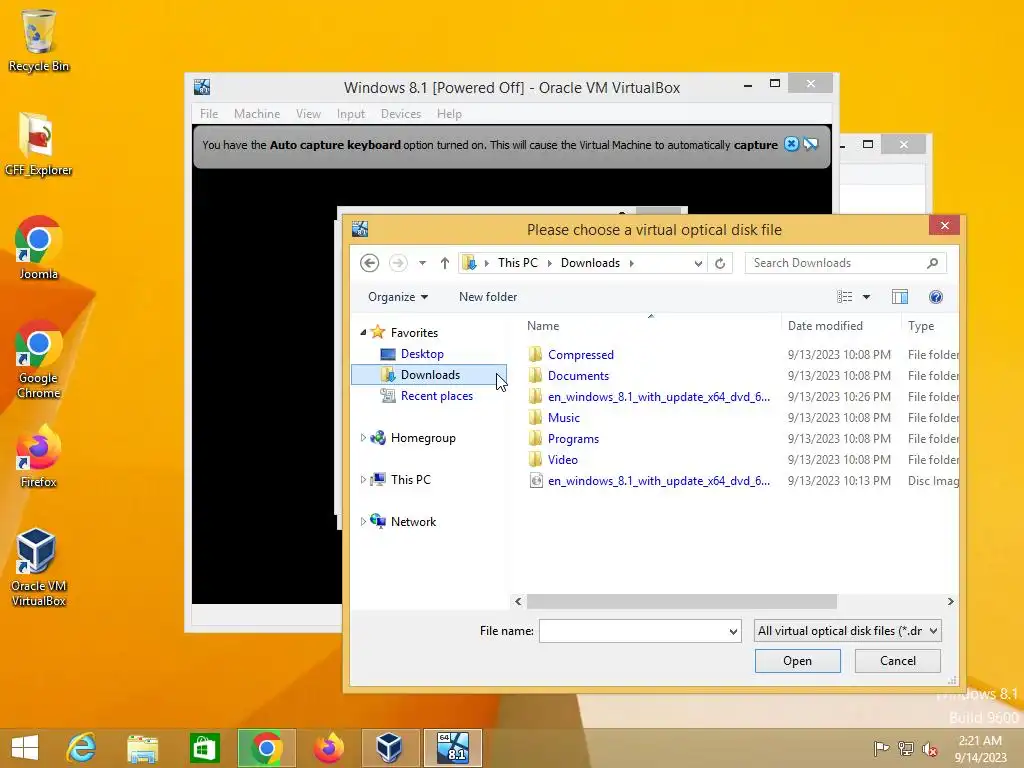1024x768 pixels.
Task: Open the Input menu in VM window
Action: coord(351,114)
